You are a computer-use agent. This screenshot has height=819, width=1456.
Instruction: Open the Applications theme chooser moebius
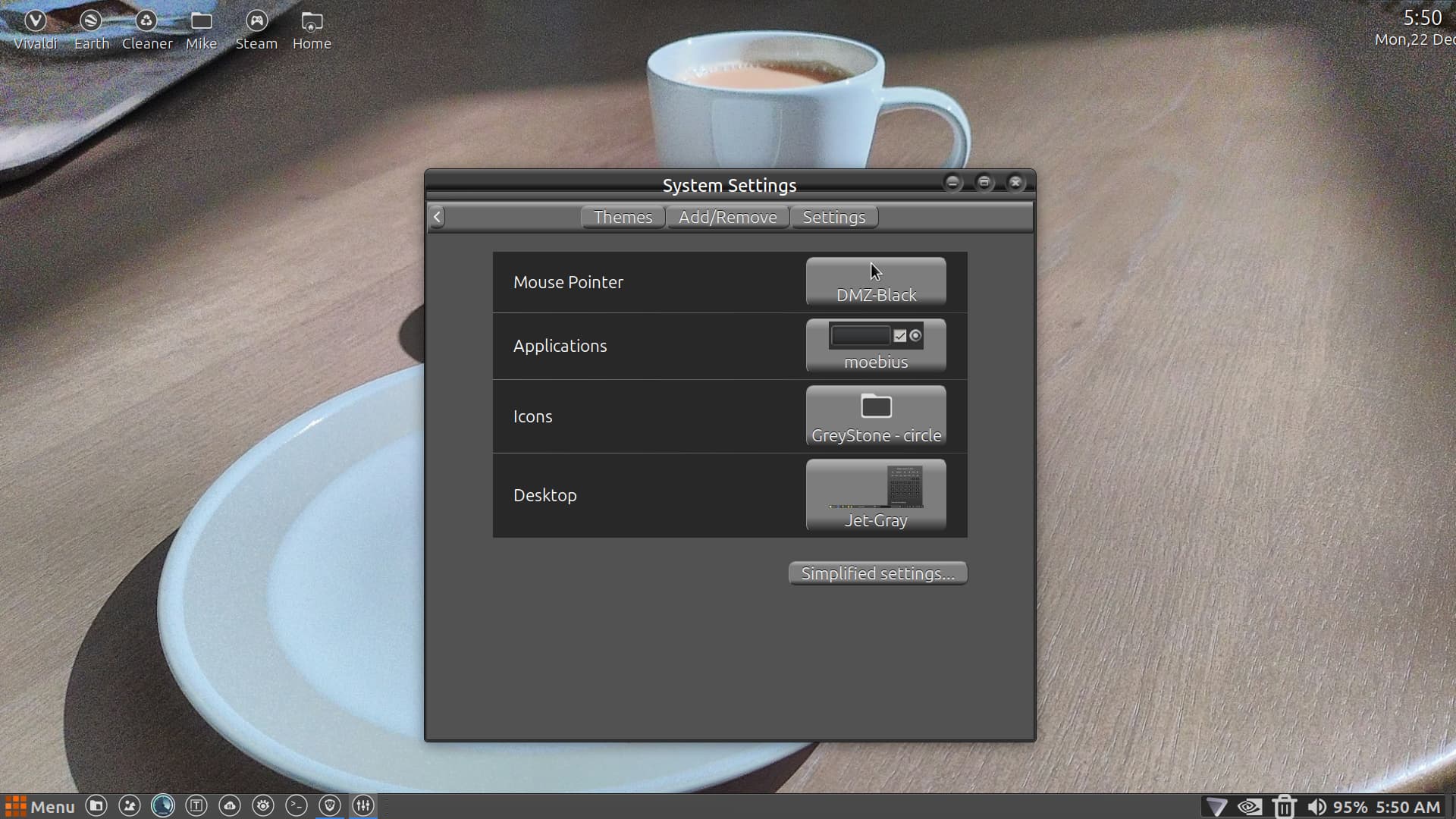[876, 346]
